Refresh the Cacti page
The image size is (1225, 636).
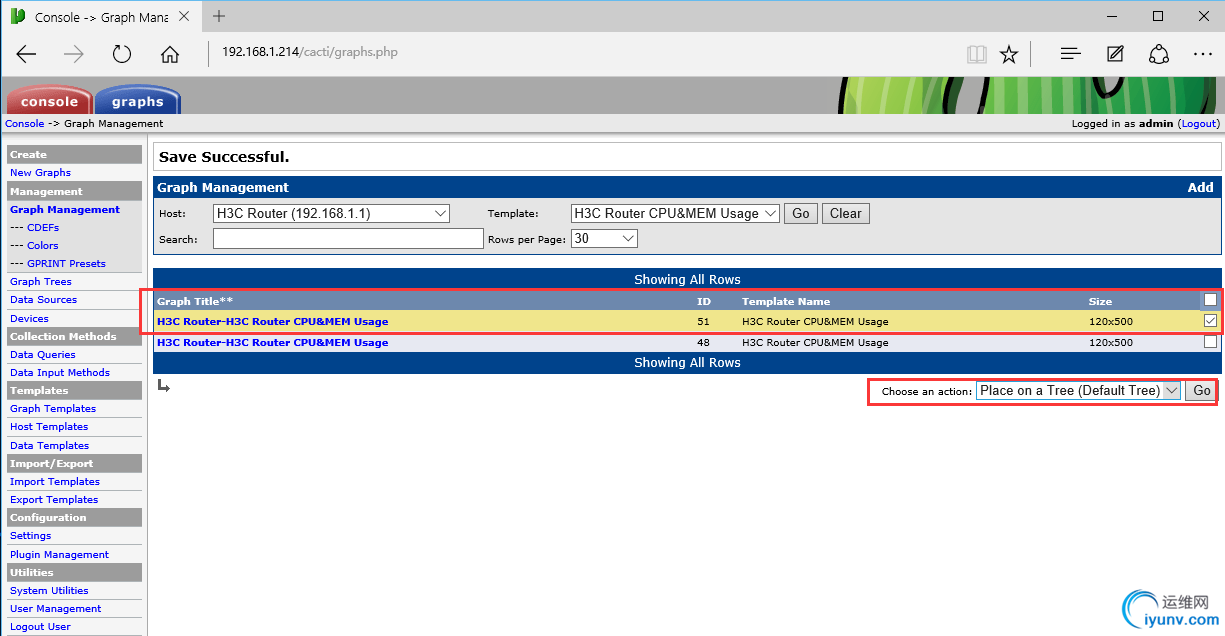click(122, 54)
